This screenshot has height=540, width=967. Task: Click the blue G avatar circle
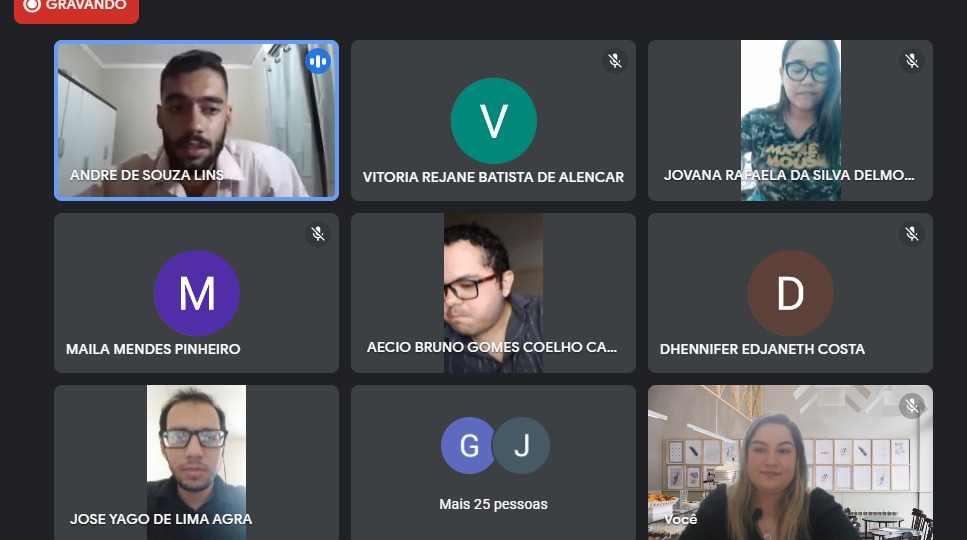(x=468, y=445)
